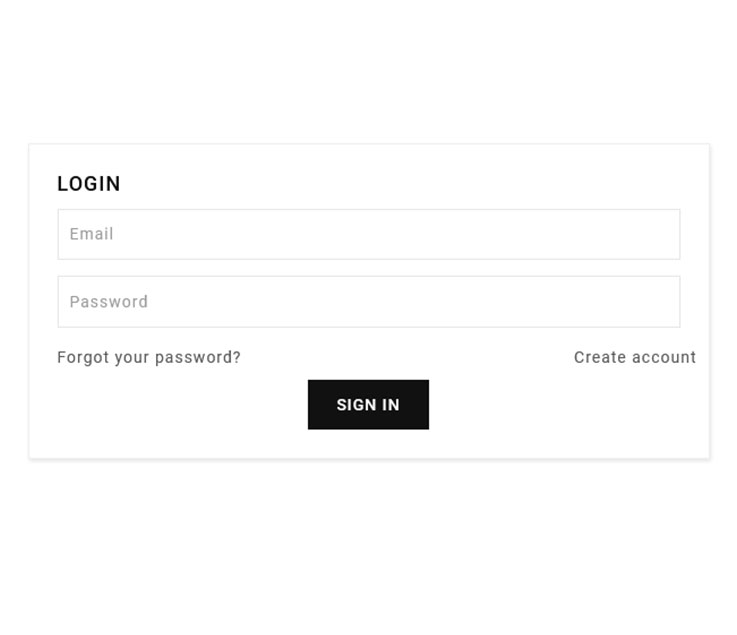Follow the Create account link
This screenshot has width=737, height=635.
click(x=634, y=357)
